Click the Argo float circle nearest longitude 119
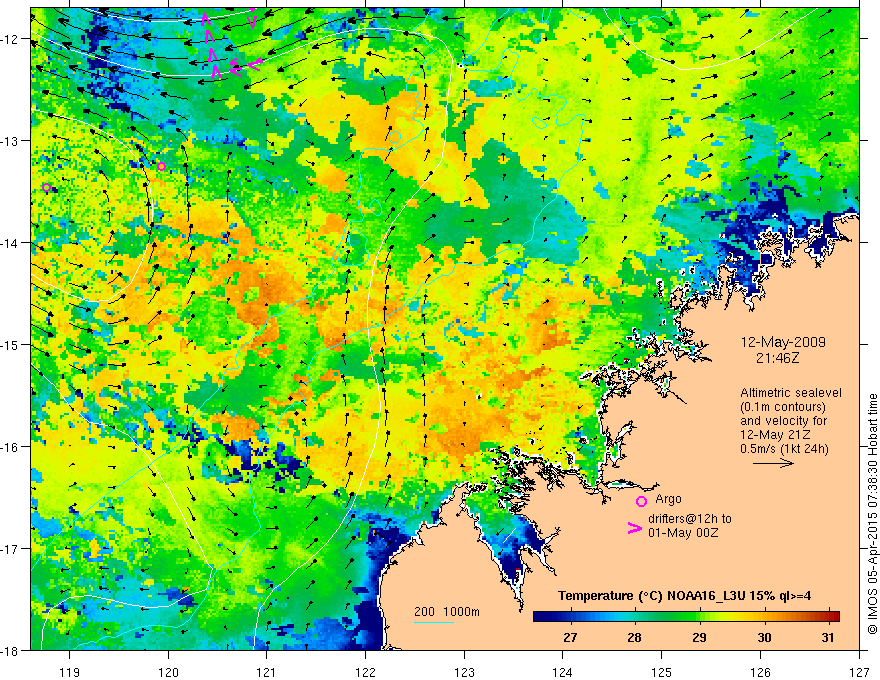 coord(47,187)
